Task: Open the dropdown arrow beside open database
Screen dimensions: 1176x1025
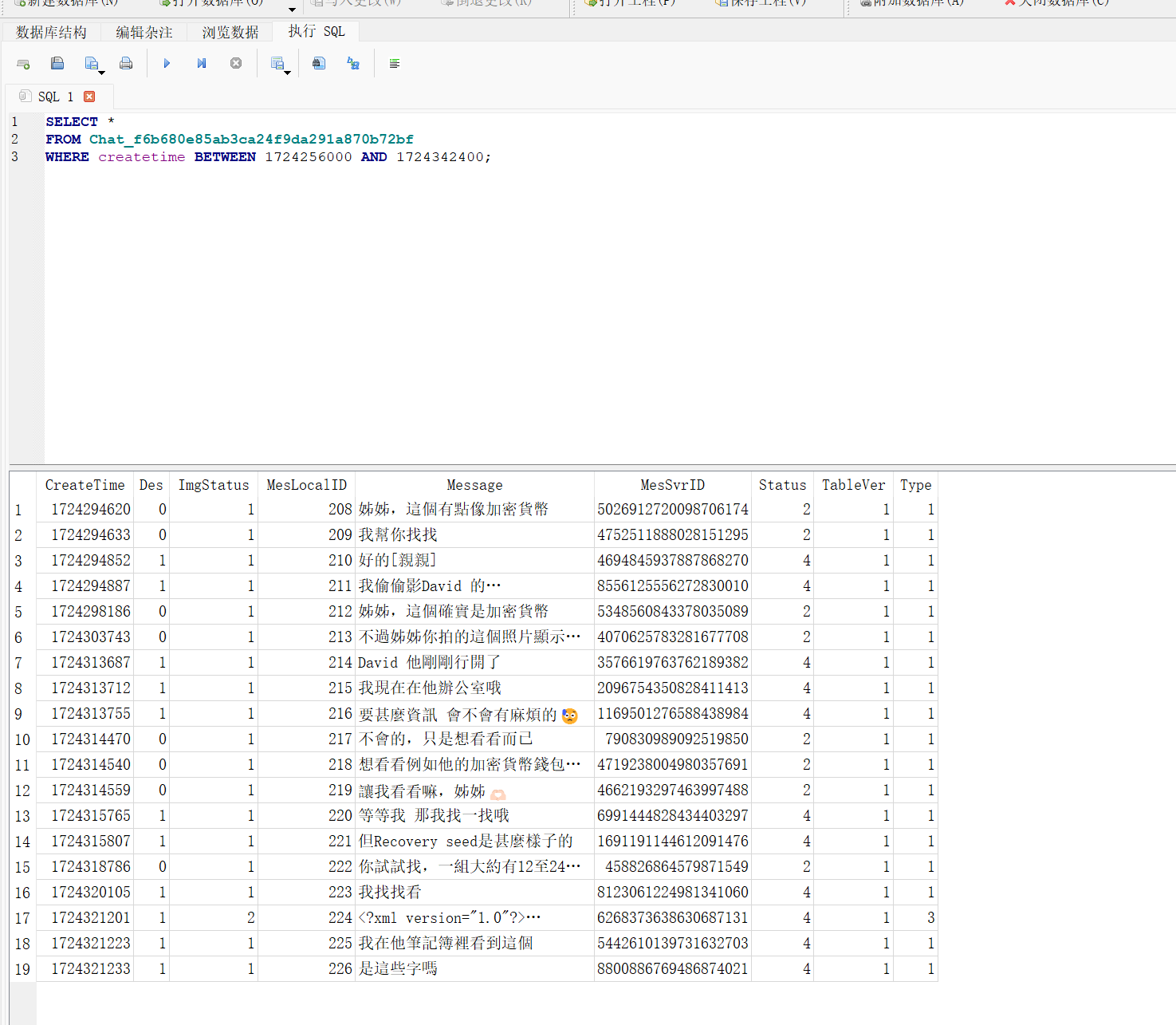Action: pos(292,10)
